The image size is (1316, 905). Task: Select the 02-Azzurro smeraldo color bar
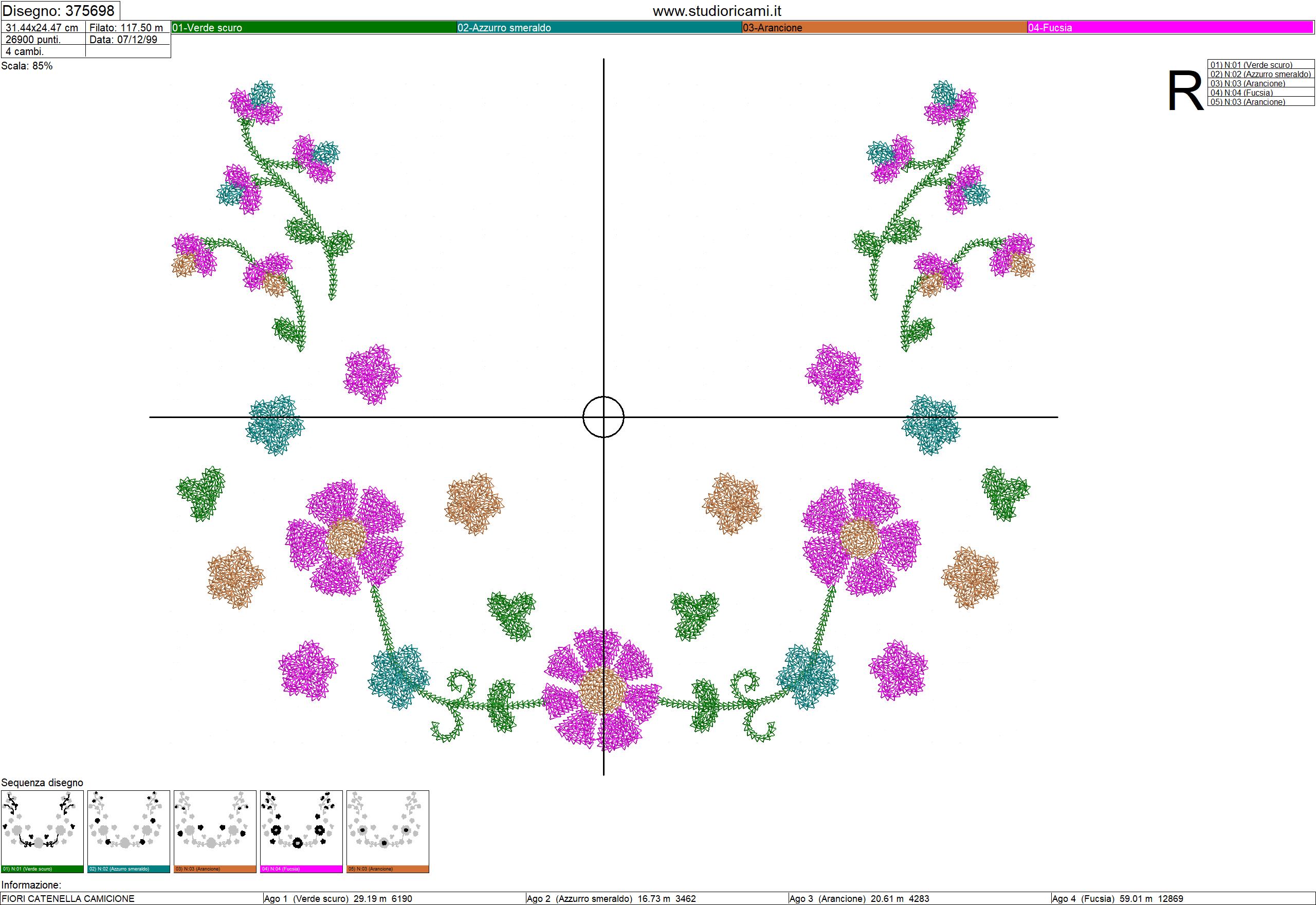click(599, 27)
